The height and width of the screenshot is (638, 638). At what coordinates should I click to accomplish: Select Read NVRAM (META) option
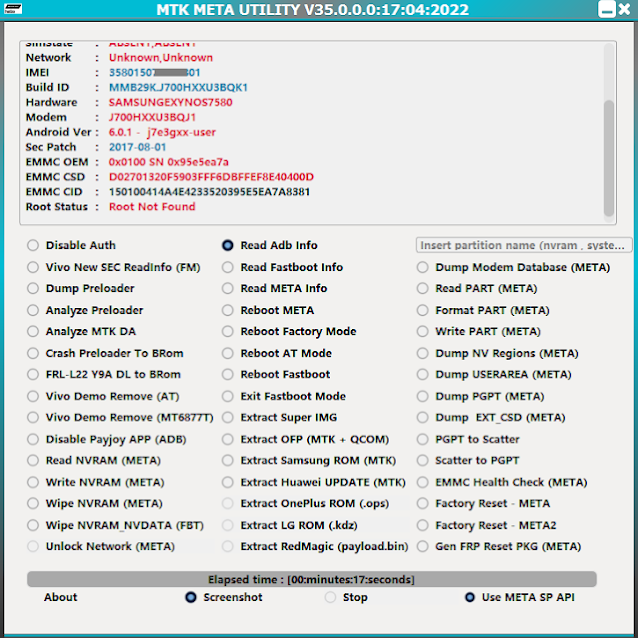click(x=33, y=461)
